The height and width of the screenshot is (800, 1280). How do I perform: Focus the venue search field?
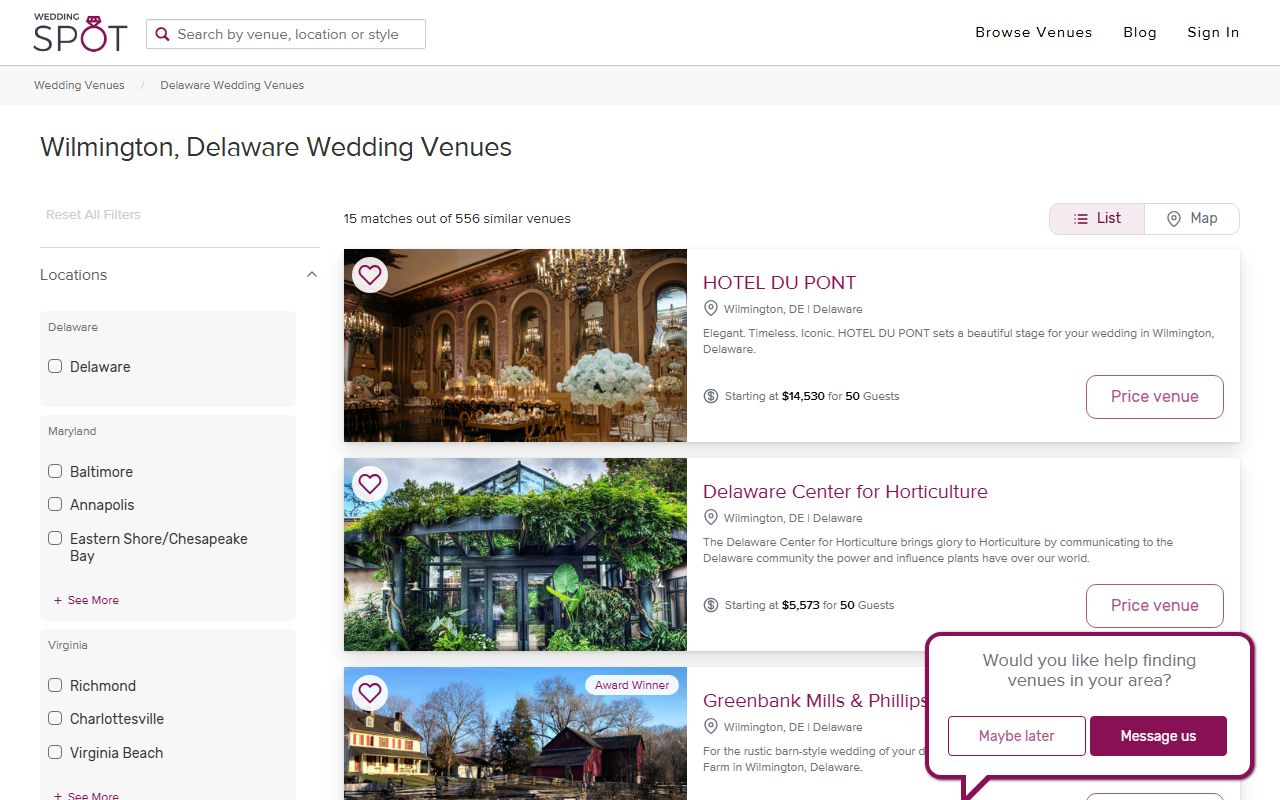click(286, 34)
